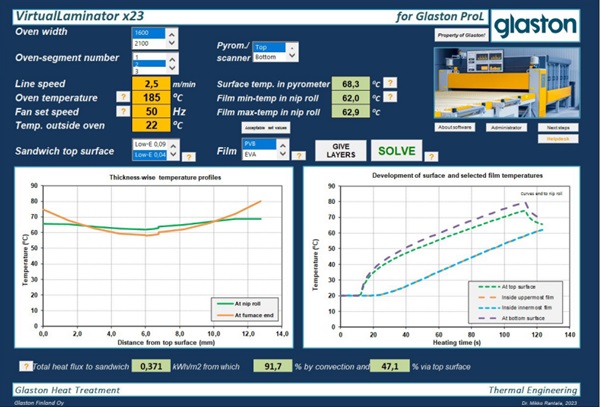Click Film max-temp value 62,9
Viewport: 600px width, 407px height.
[351, 112]
